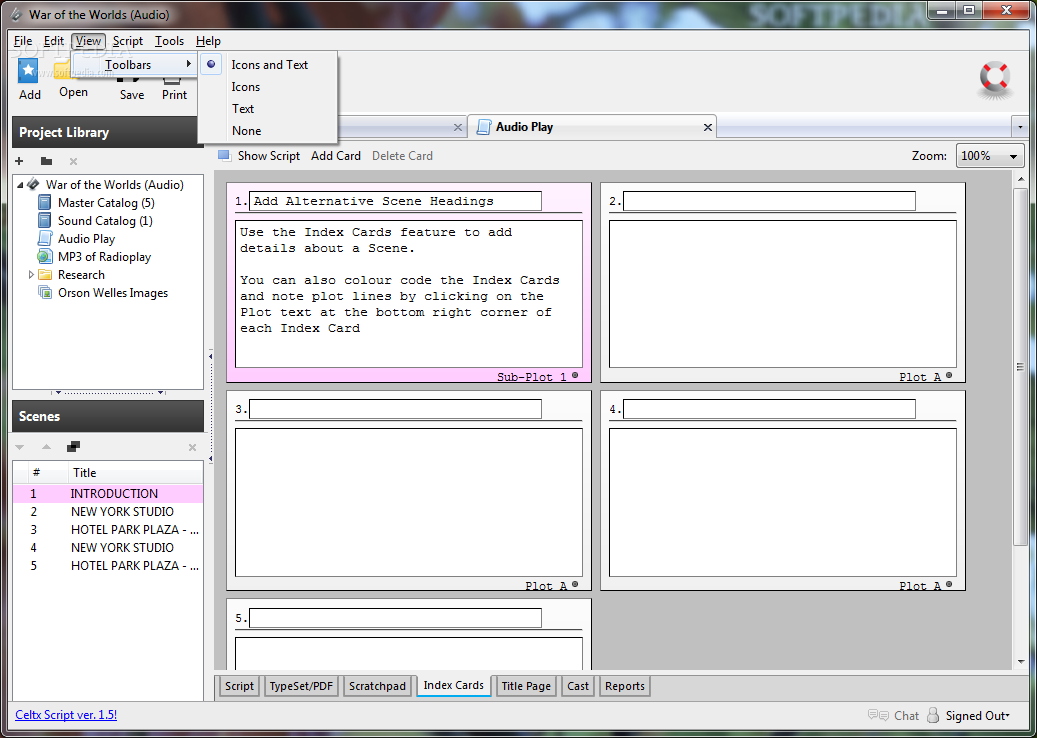Add folder in Project Library toolbar
Image resolution: width=1037 pixels, height=738 pixels.
coord(46,161)
